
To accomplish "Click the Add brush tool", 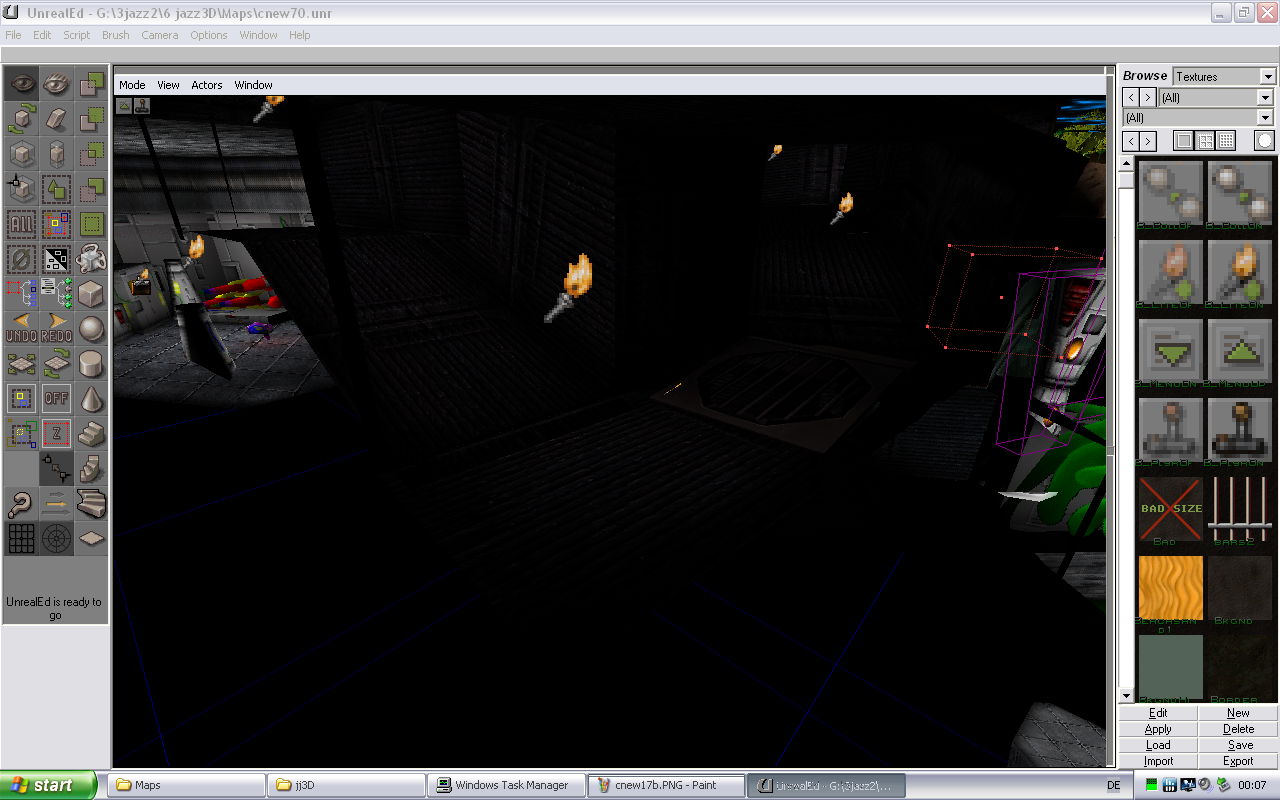I will tap(91, 83).
